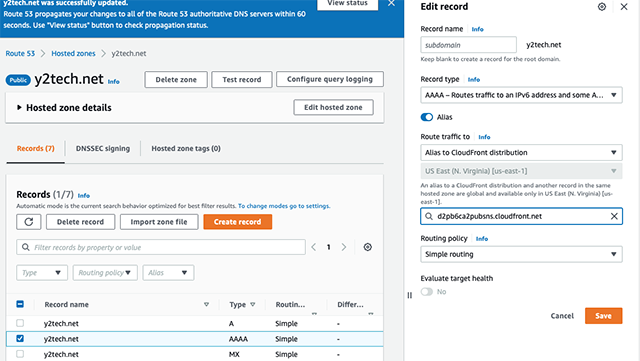Image resolution: width=640 pixels, height=361 pixels.
Task: Click the Public badge beside zone name
Action: tap(18, 80)
